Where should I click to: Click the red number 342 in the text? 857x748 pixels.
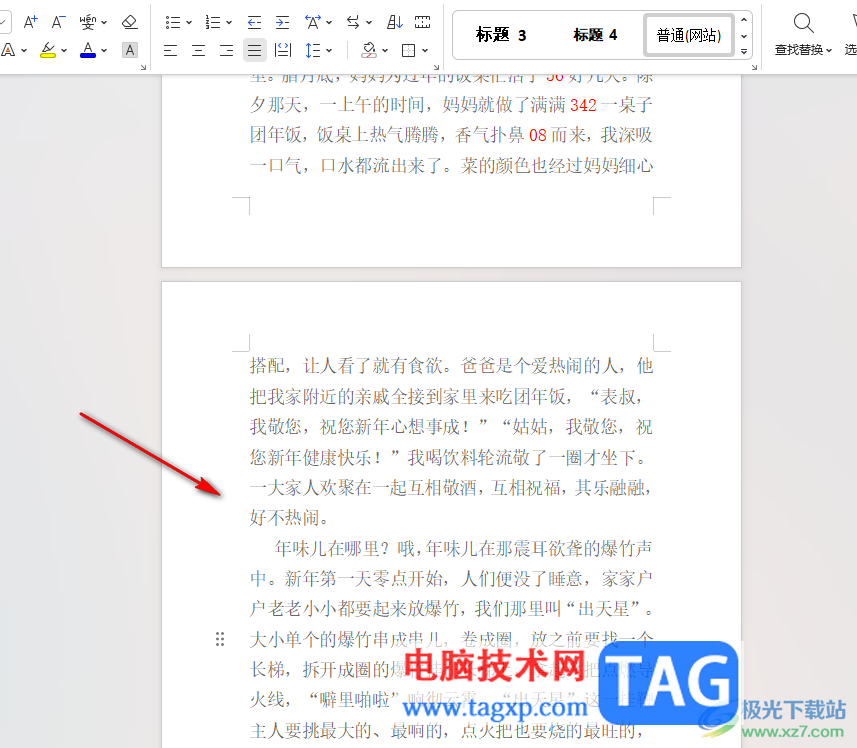point(583,105)
